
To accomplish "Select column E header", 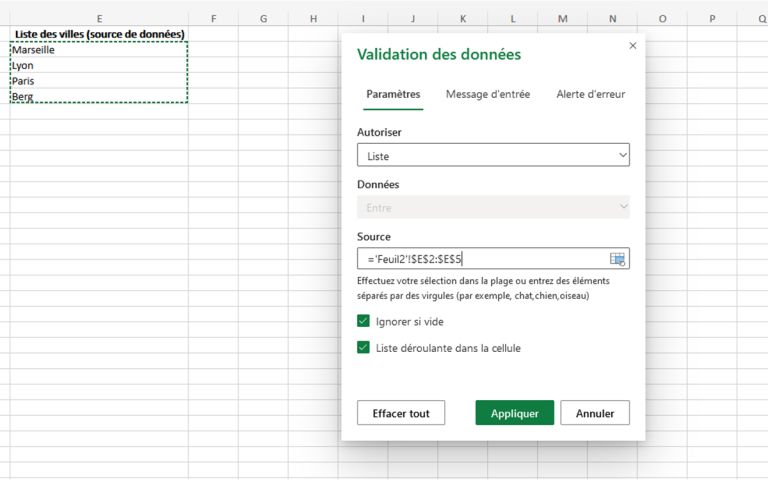I will (99, 19).
